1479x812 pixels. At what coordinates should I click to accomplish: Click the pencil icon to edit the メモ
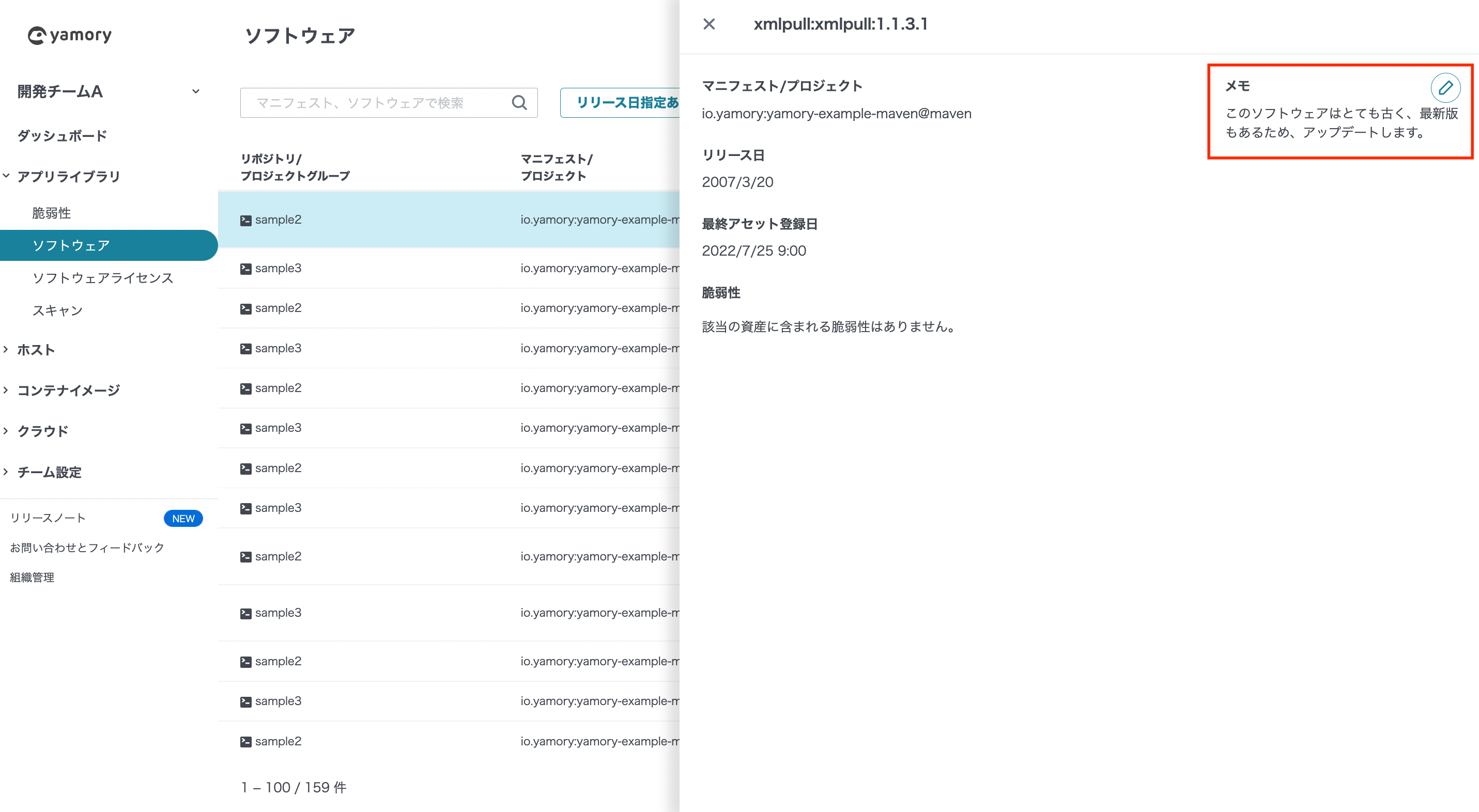(x=1446, y=88)
